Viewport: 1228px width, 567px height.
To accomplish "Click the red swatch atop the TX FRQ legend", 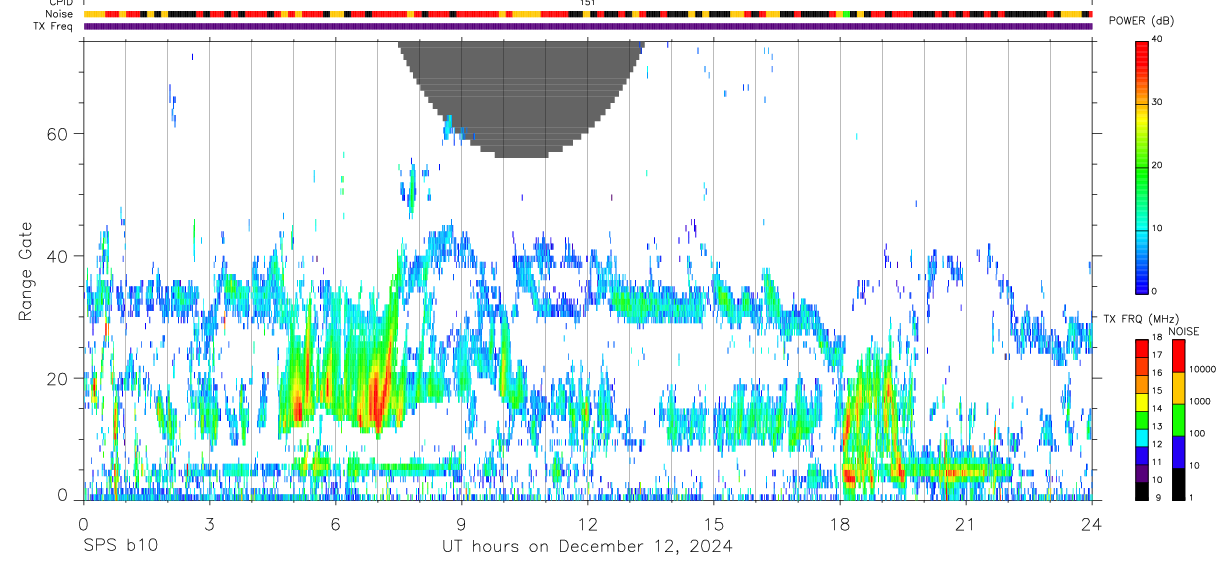I will tap(1142, 348).
